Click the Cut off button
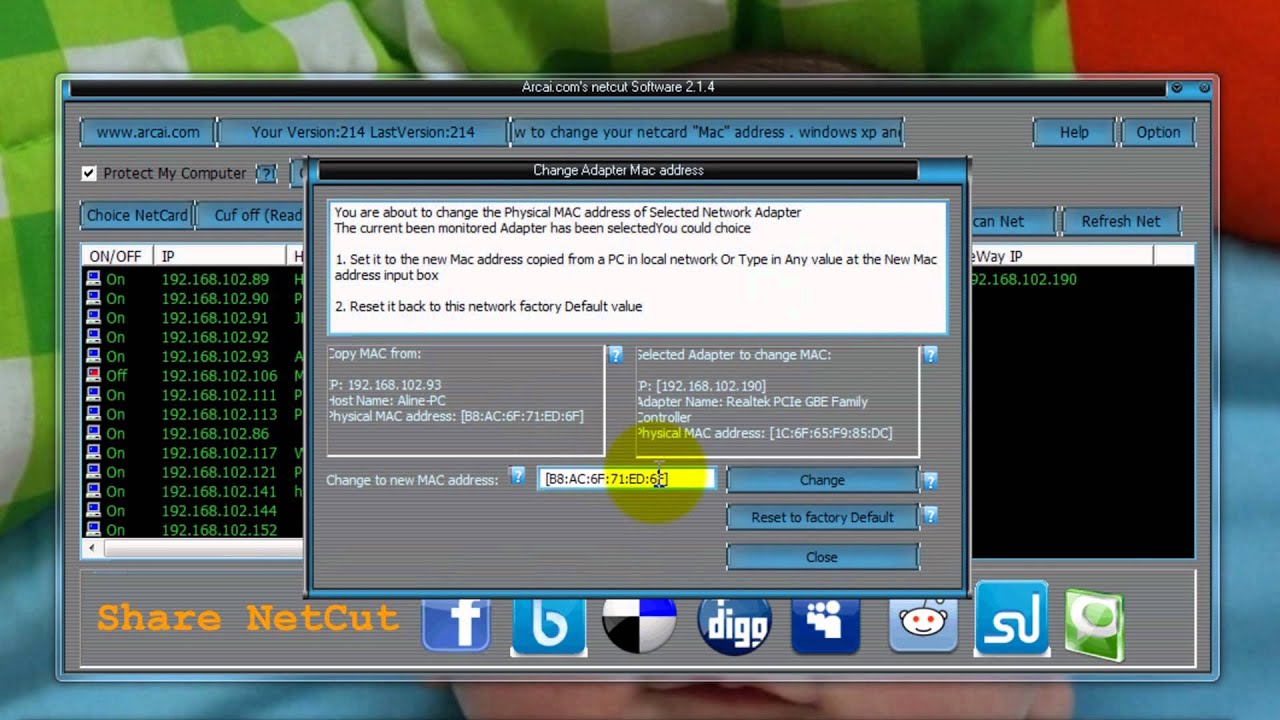 tap(251, 215)
